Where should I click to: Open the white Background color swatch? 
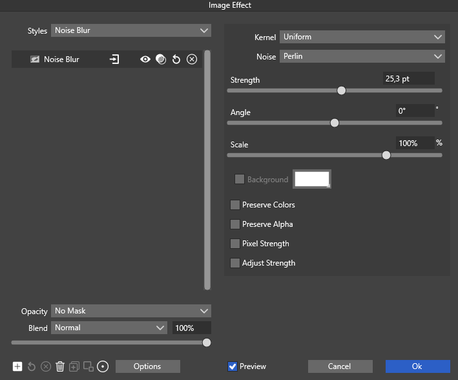click(x=312, y=179)
